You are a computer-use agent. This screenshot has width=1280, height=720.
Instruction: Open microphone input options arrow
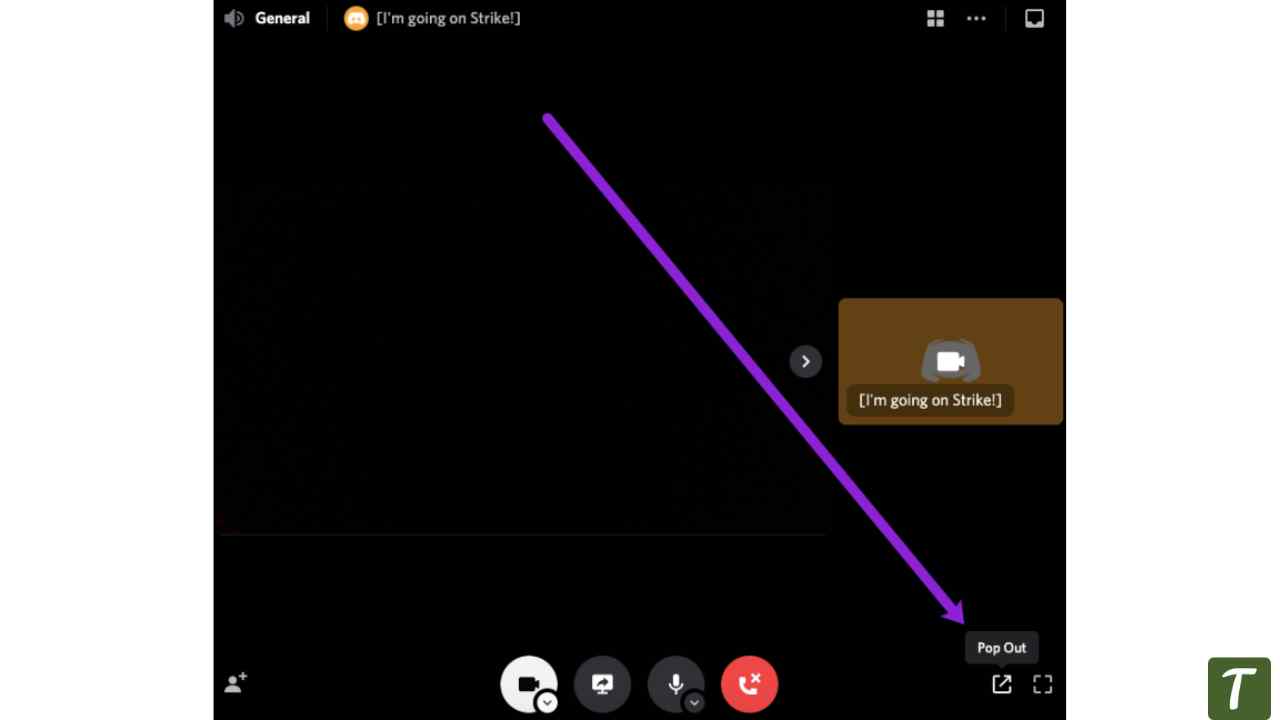coord(694,703)
